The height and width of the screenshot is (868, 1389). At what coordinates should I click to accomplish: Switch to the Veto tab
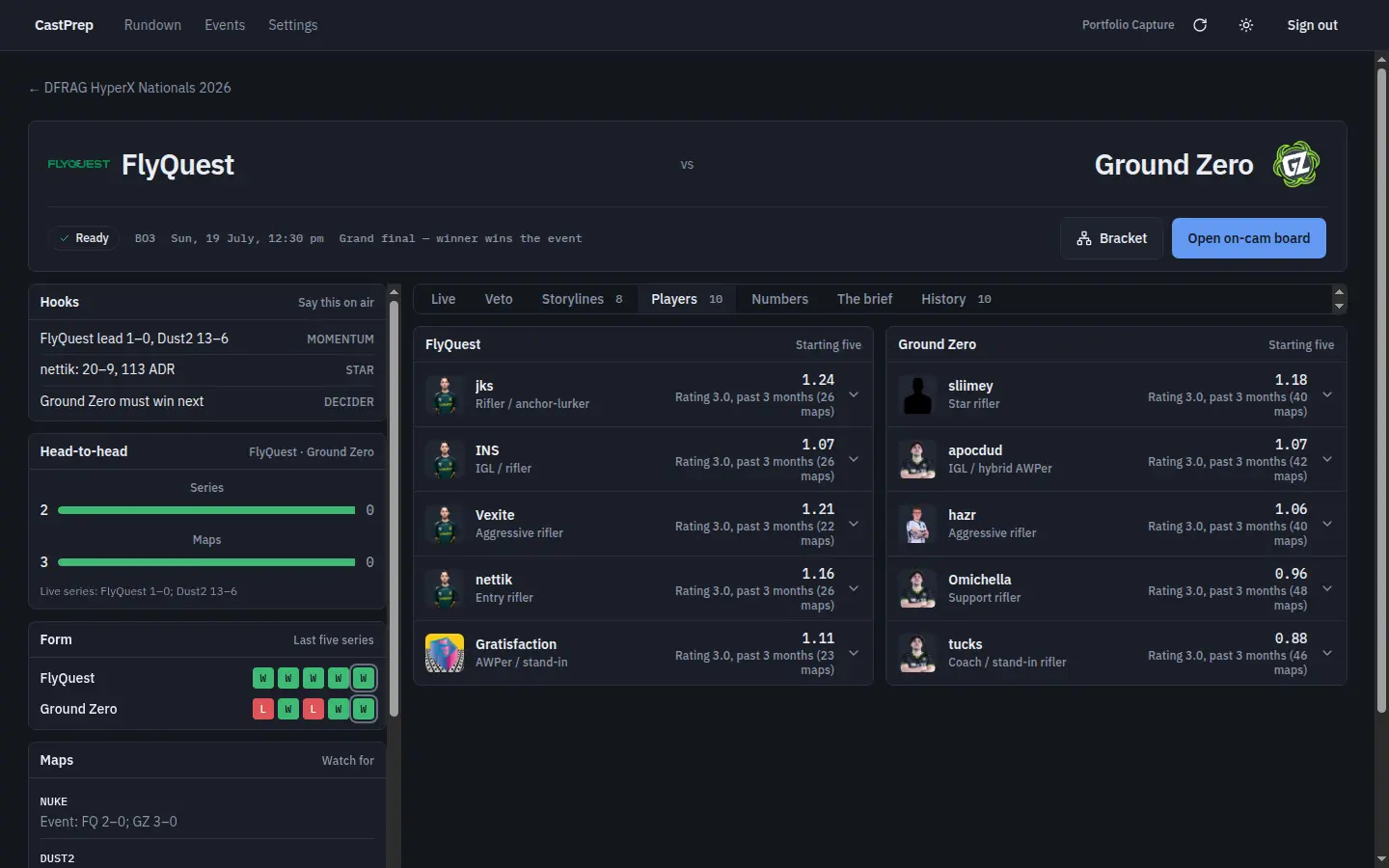pyautogui.click(x=499, y=299)
